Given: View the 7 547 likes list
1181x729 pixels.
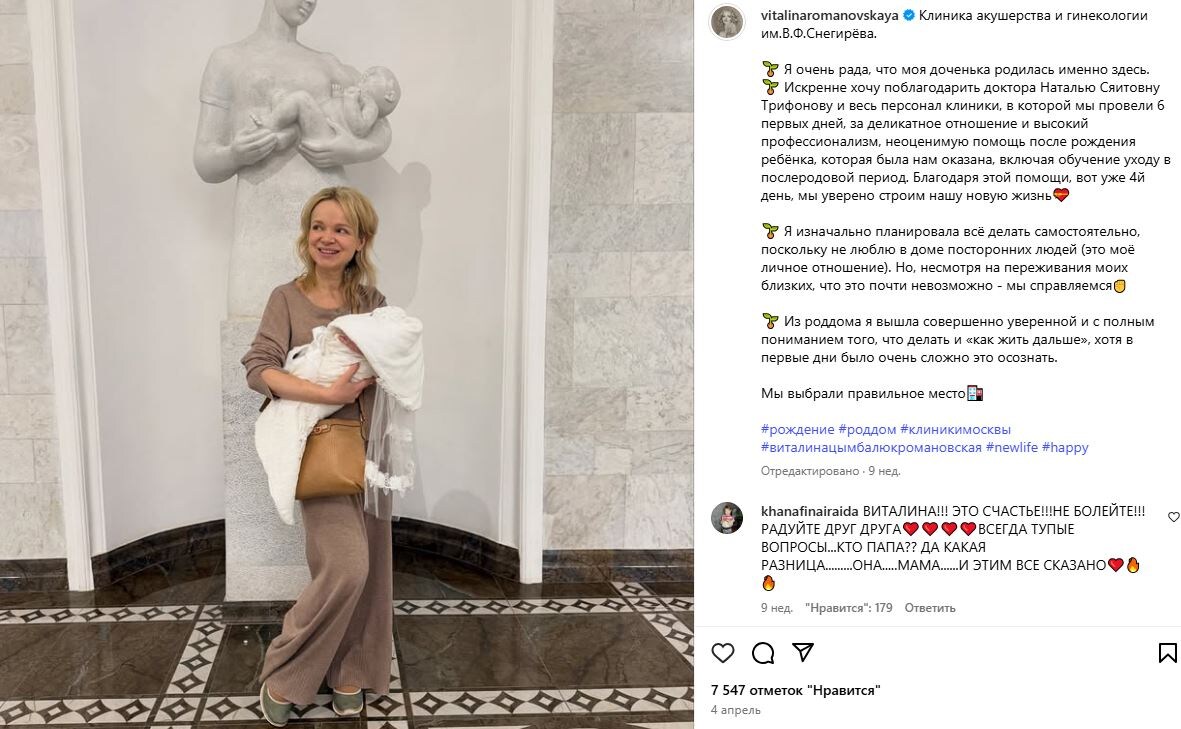Looking at the screenshot, I should [x=795, y=690].
